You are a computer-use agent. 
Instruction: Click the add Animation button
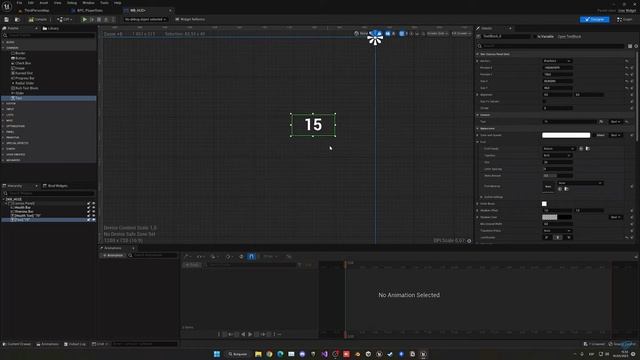[x=113, y=256]
